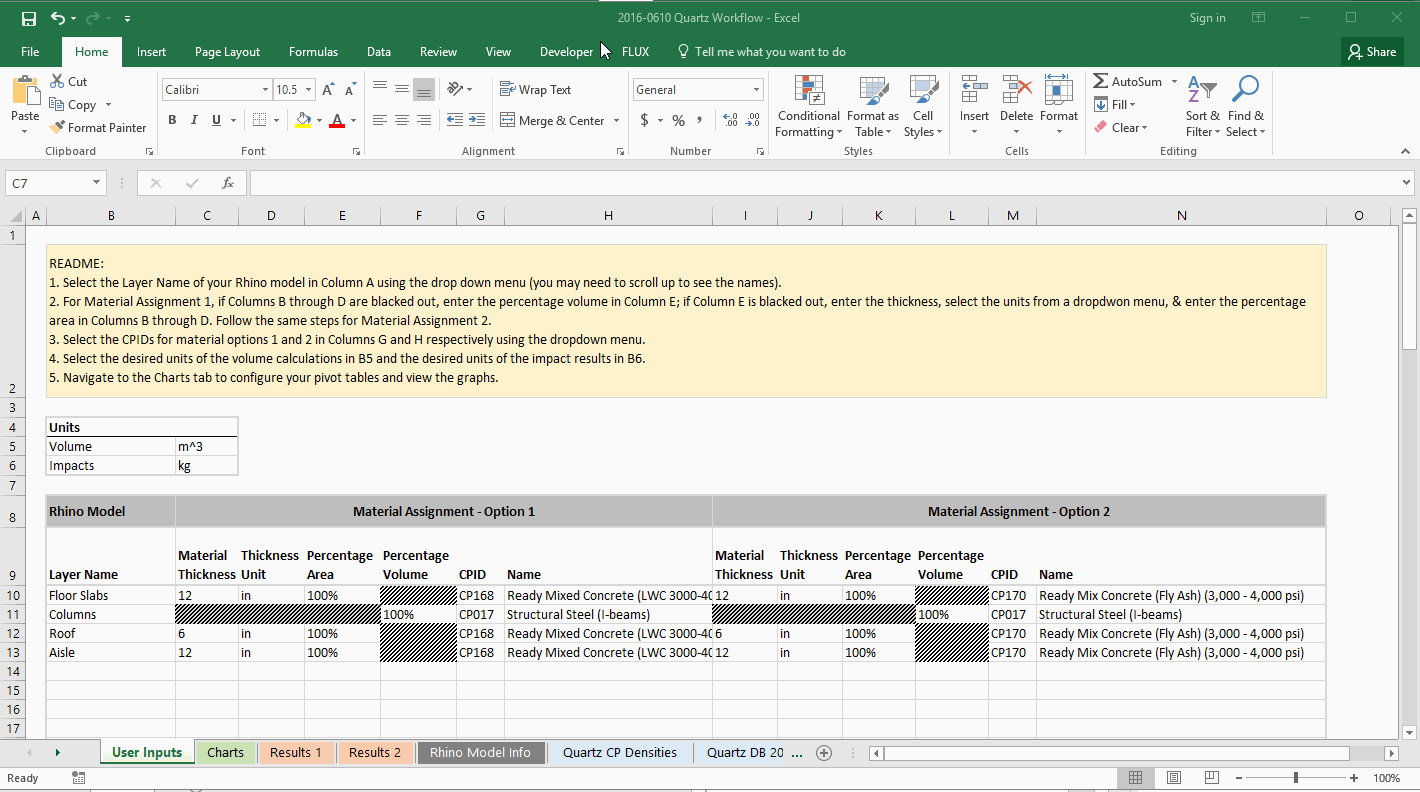1420x792 pixels.
Task: Open the font size 10.5 dropdown
Action: pyautogui.click(x=308, y=90)
